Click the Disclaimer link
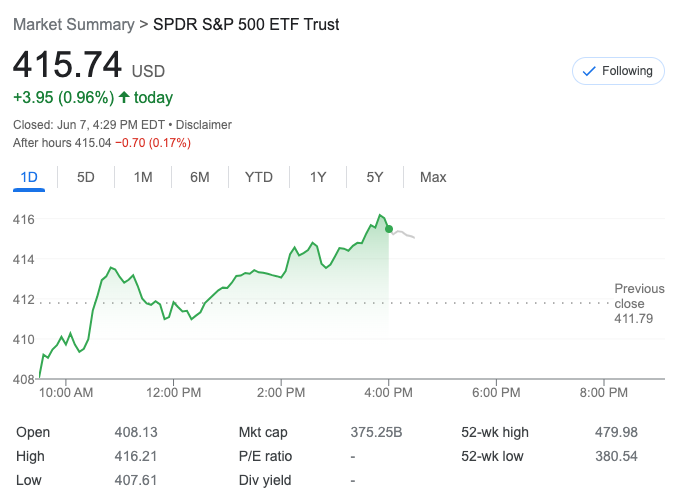The width and height of the screenshot is (680, 502). click(204, 125)
